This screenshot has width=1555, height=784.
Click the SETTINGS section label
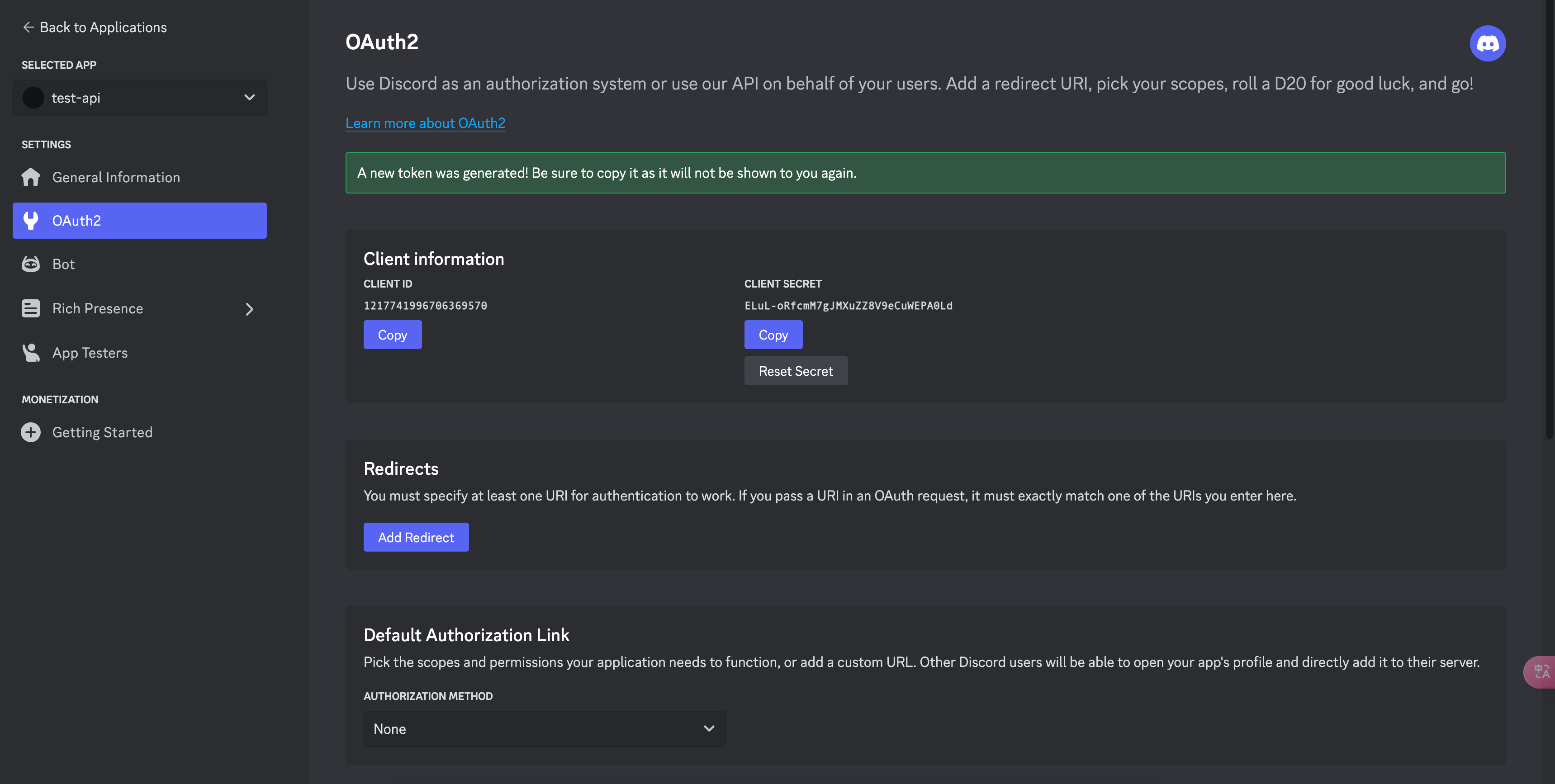point(47,144)
